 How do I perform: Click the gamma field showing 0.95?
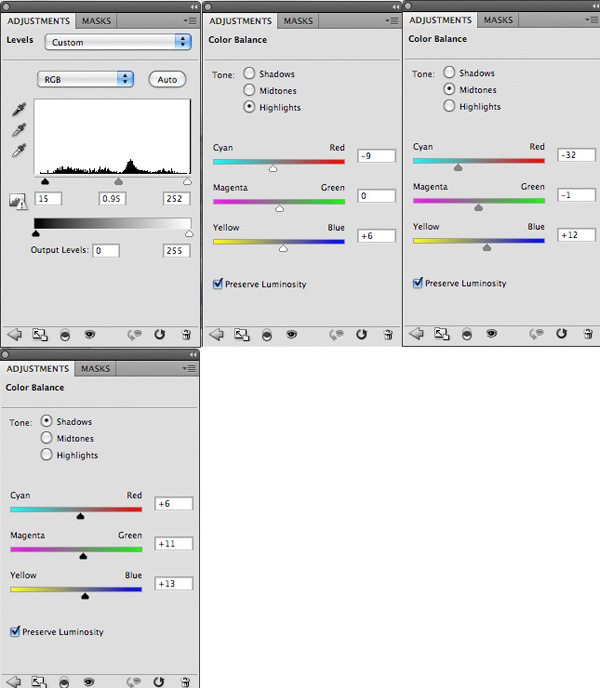112,199
